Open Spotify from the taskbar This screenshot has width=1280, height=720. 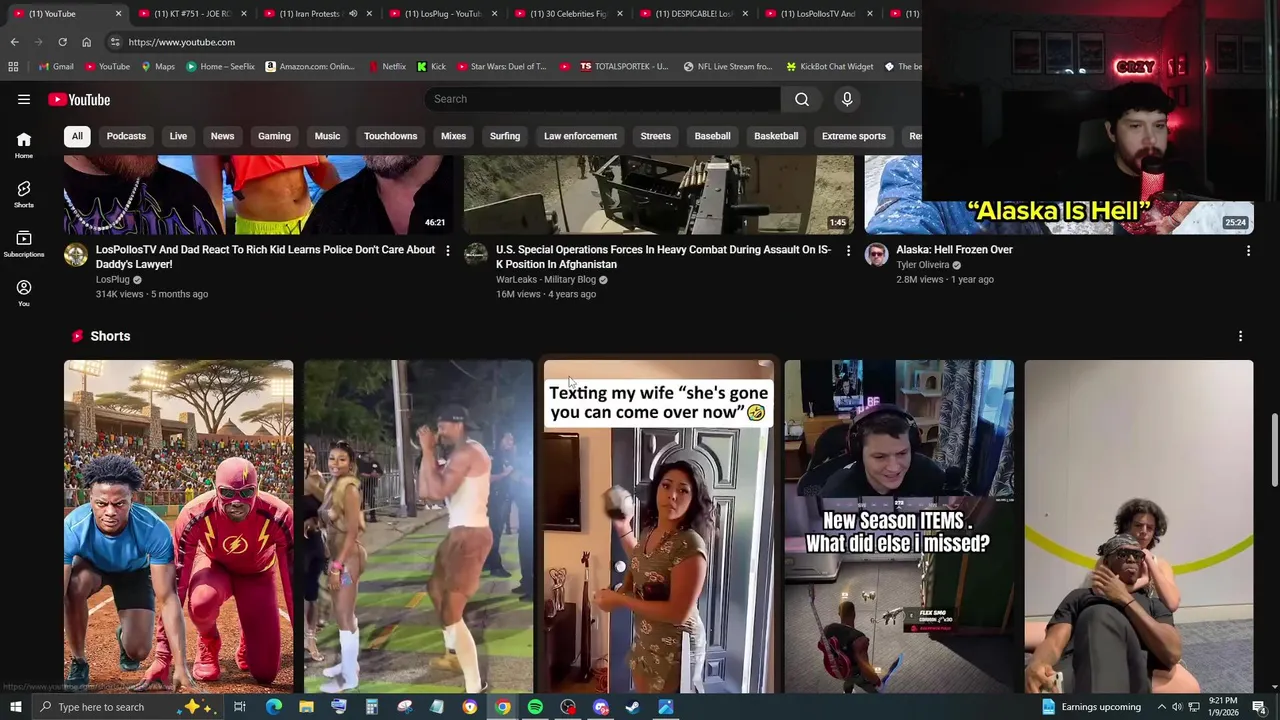pos(535,707)
